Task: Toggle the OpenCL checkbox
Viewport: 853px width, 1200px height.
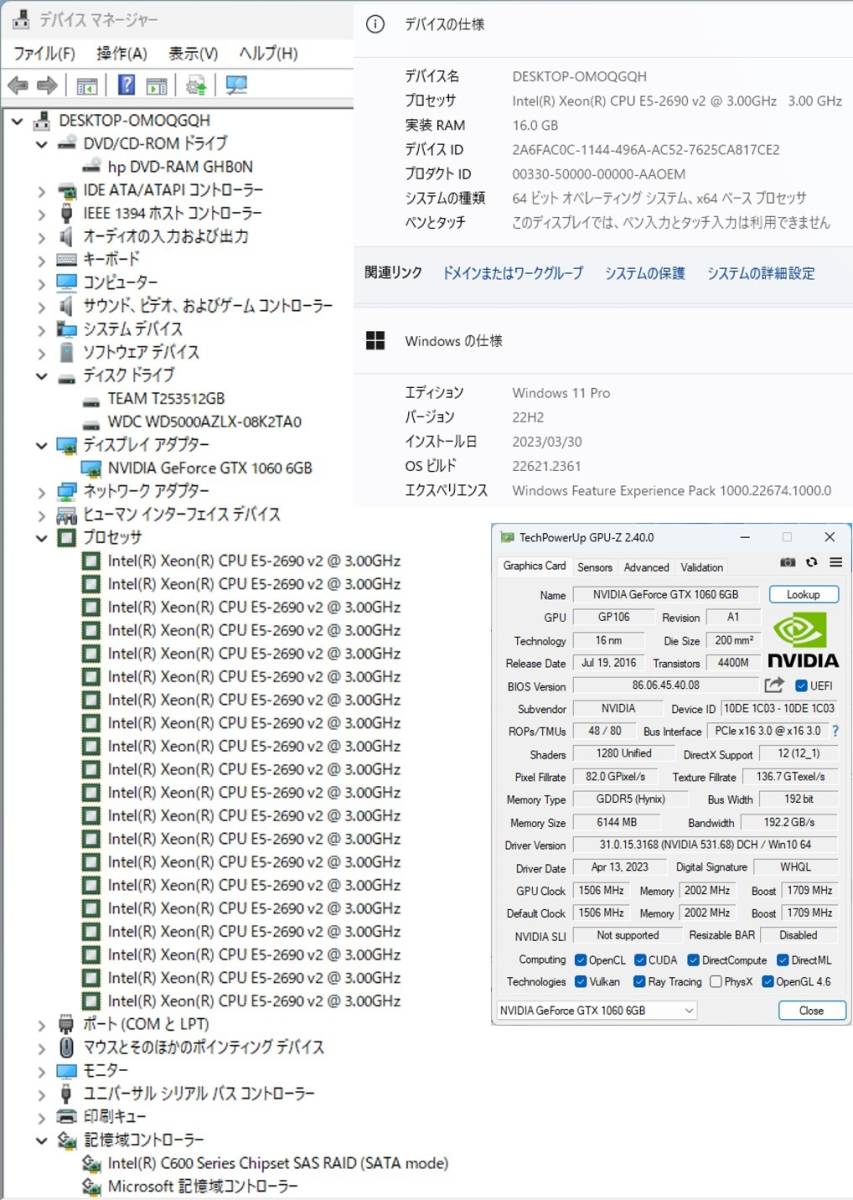Action: [x=581, y=960]
